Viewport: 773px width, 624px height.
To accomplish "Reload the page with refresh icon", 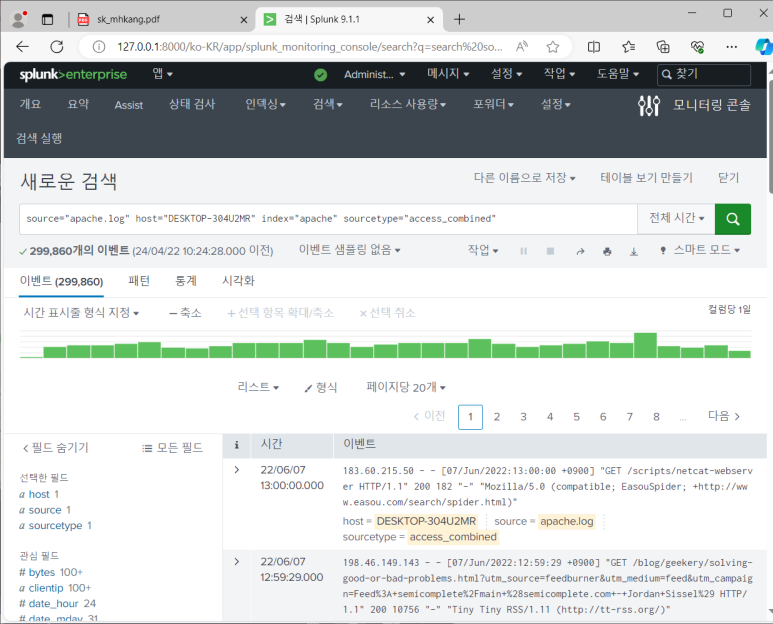I will (57, 47).
